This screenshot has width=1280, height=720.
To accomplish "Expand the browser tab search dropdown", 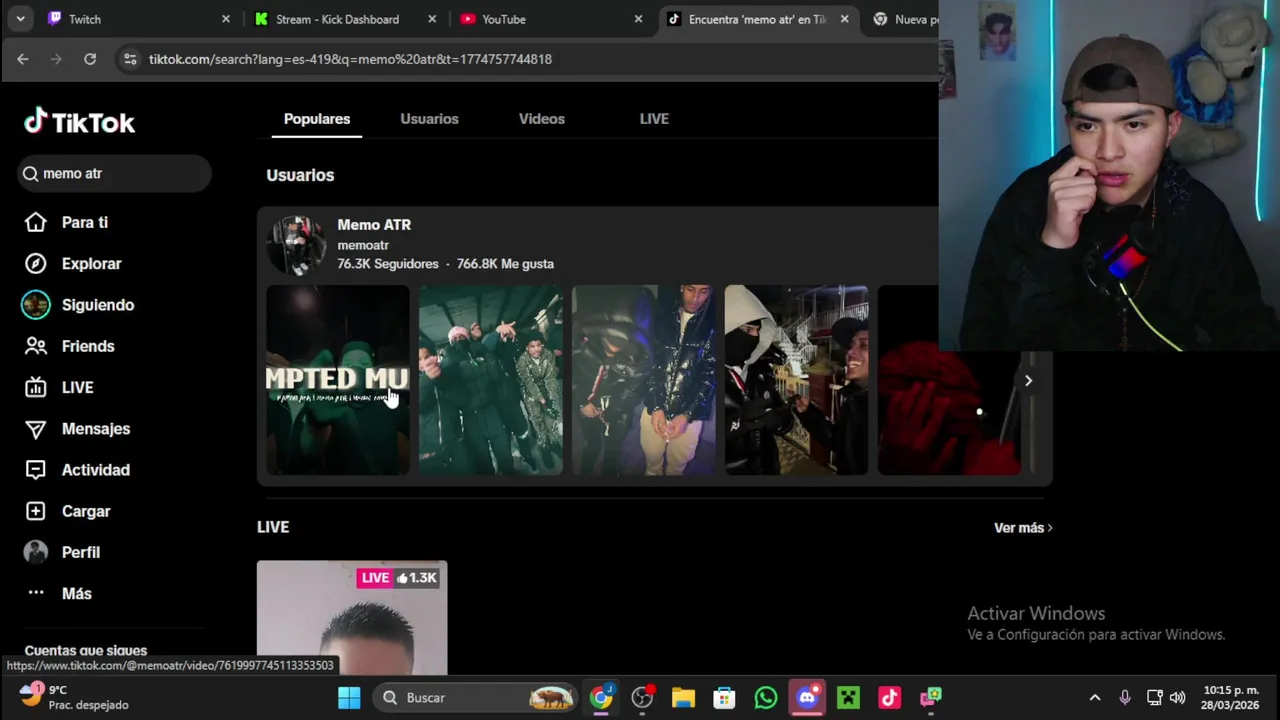I will pos(20,19).
